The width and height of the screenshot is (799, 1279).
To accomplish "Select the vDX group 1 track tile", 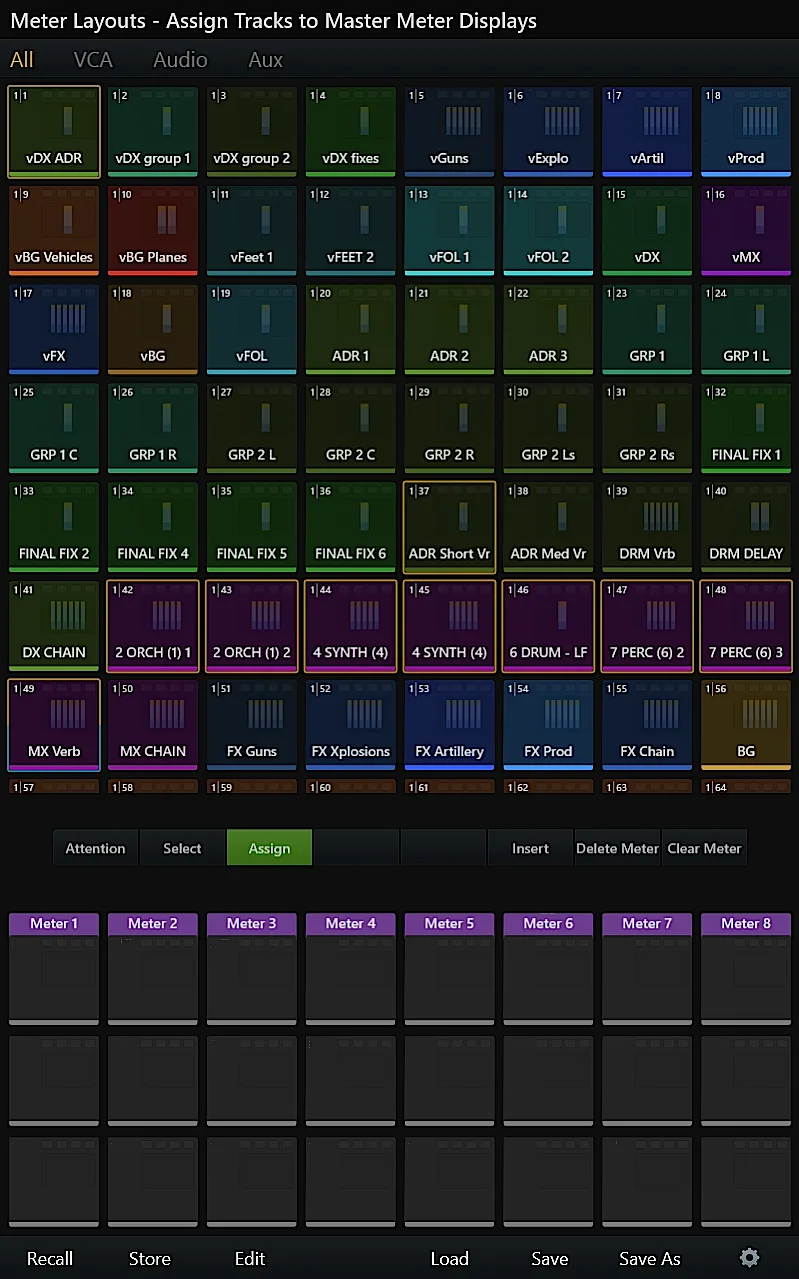I will pyautogui.click(x=153, y=132).
